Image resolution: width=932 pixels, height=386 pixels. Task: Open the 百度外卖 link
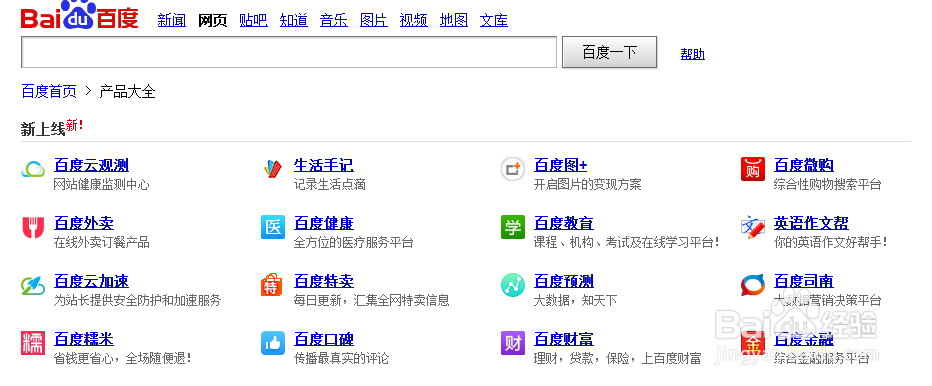tap(84, 223)
